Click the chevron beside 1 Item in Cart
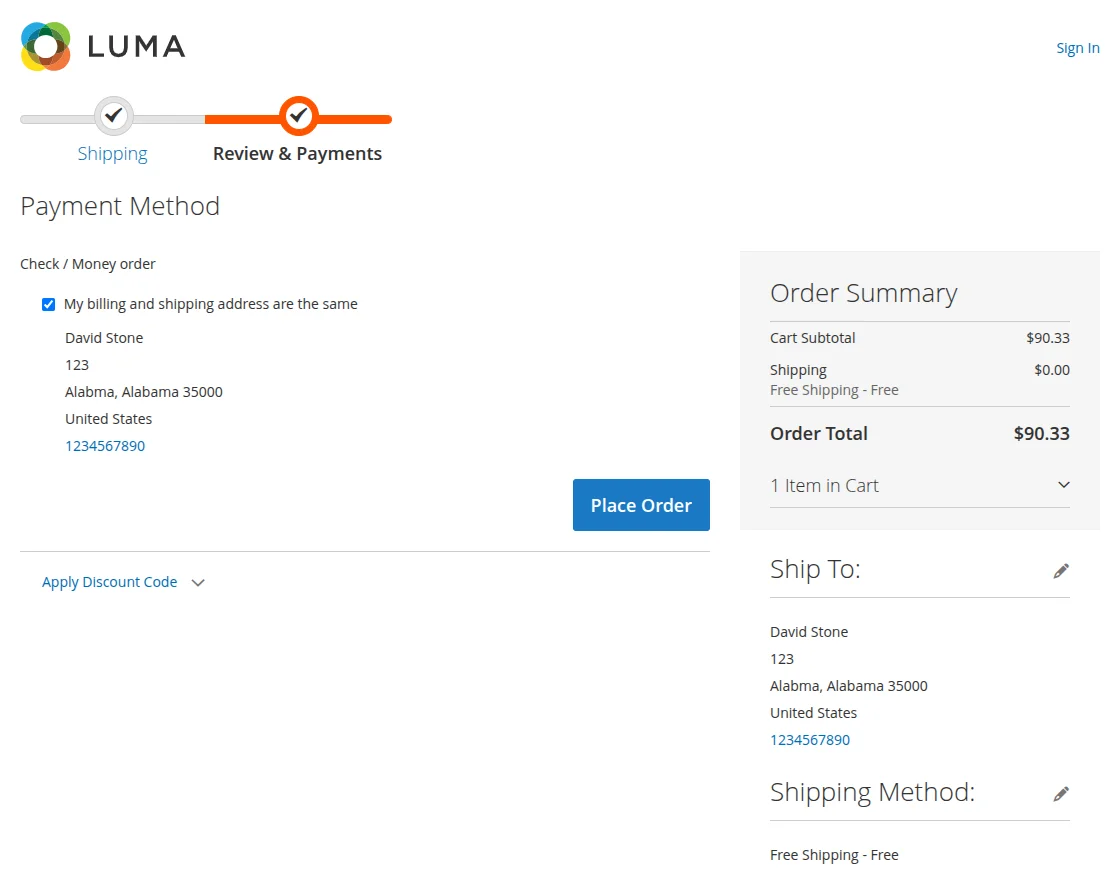Screen dimensions: 1120x880 point(1063,484)
